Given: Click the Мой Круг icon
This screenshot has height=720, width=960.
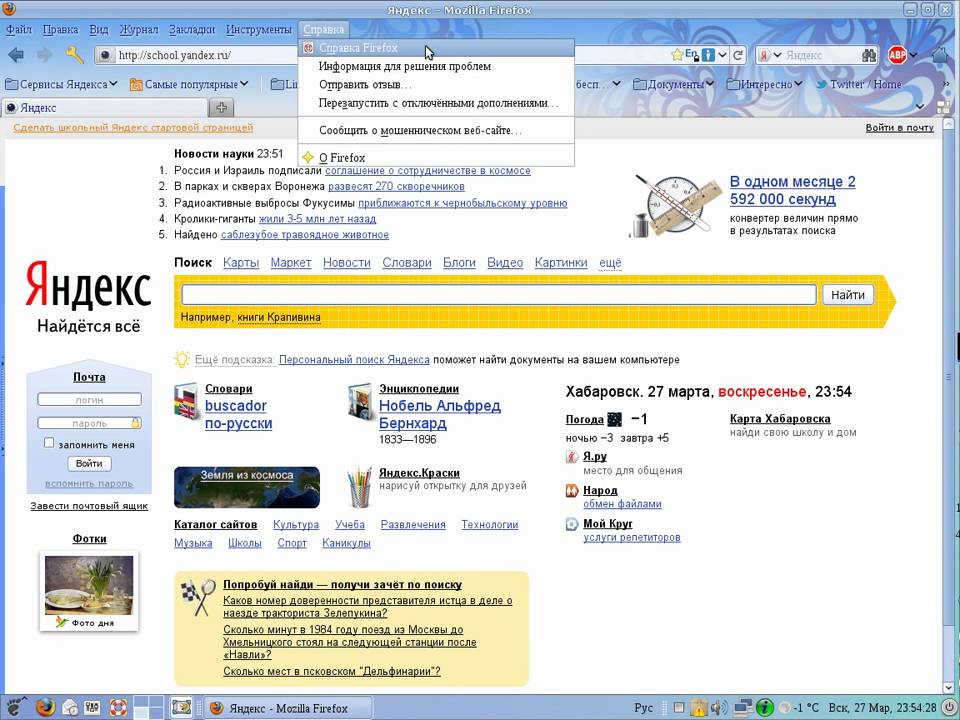Looking at the screenshot, I should pos(572,524).
